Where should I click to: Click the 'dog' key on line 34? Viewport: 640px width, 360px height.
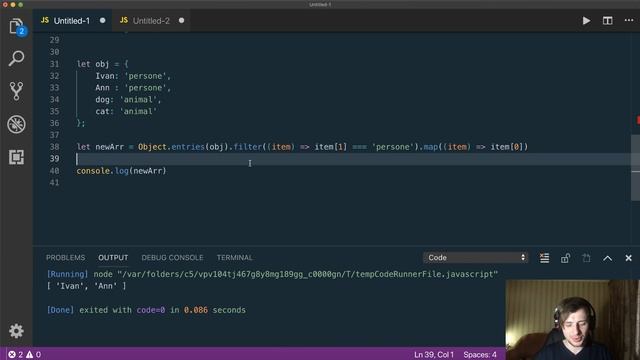tap(102, 100)
